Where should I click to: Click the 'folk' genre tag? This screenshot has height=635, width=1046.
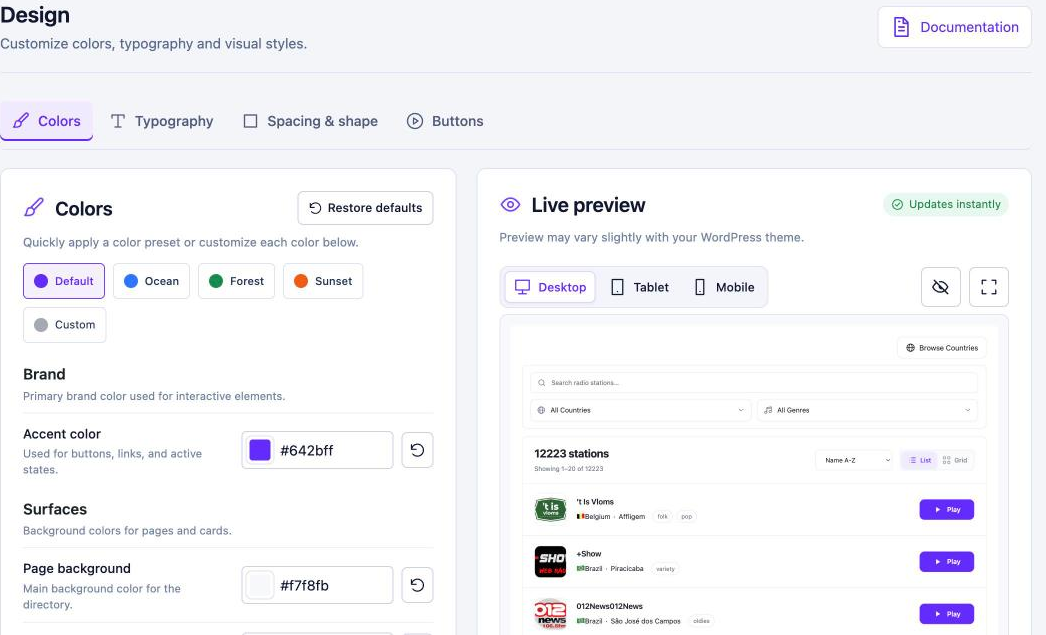[662, 516]
